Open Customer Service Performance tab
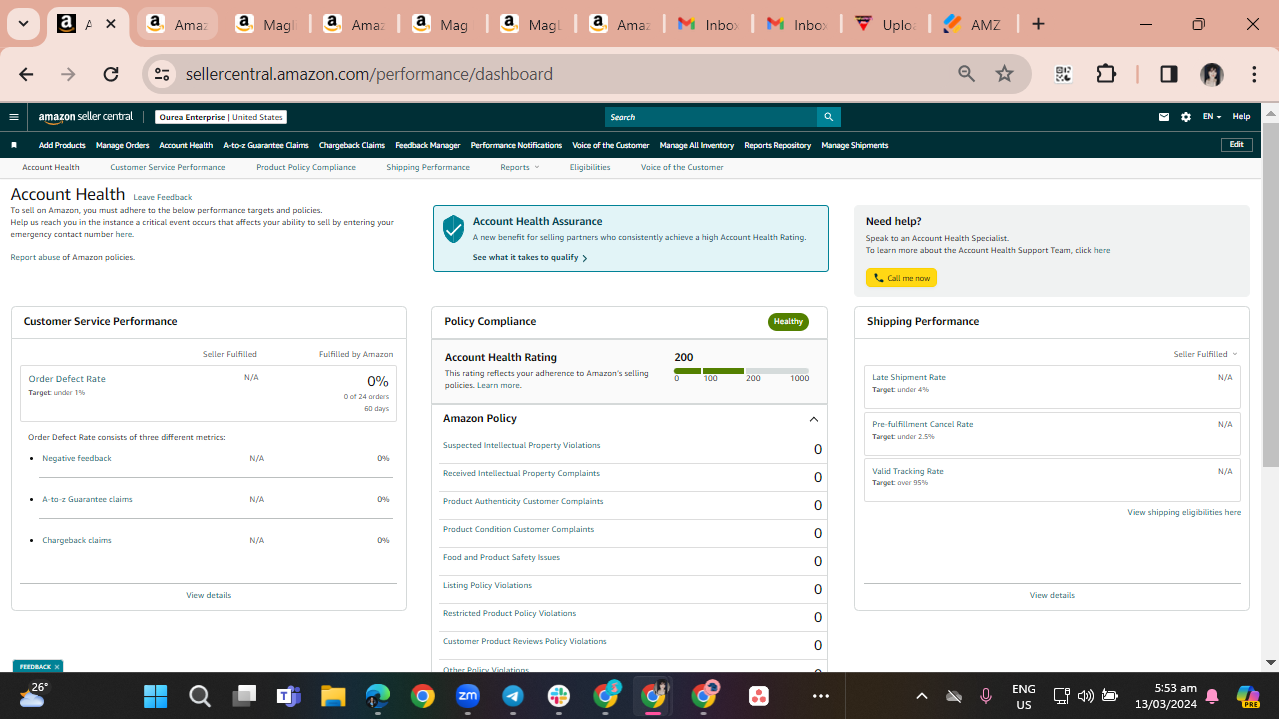 pos(168,167)
